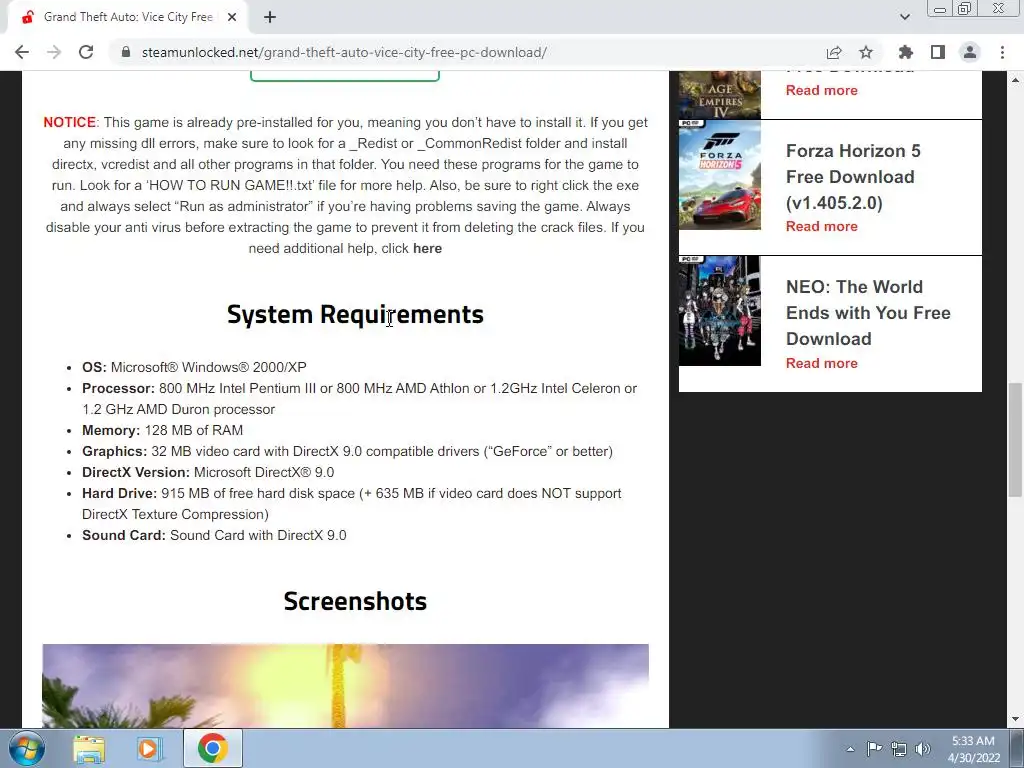Click the red NOTICE label
The height and width of the screenshot is (768, 1024).
70,122
